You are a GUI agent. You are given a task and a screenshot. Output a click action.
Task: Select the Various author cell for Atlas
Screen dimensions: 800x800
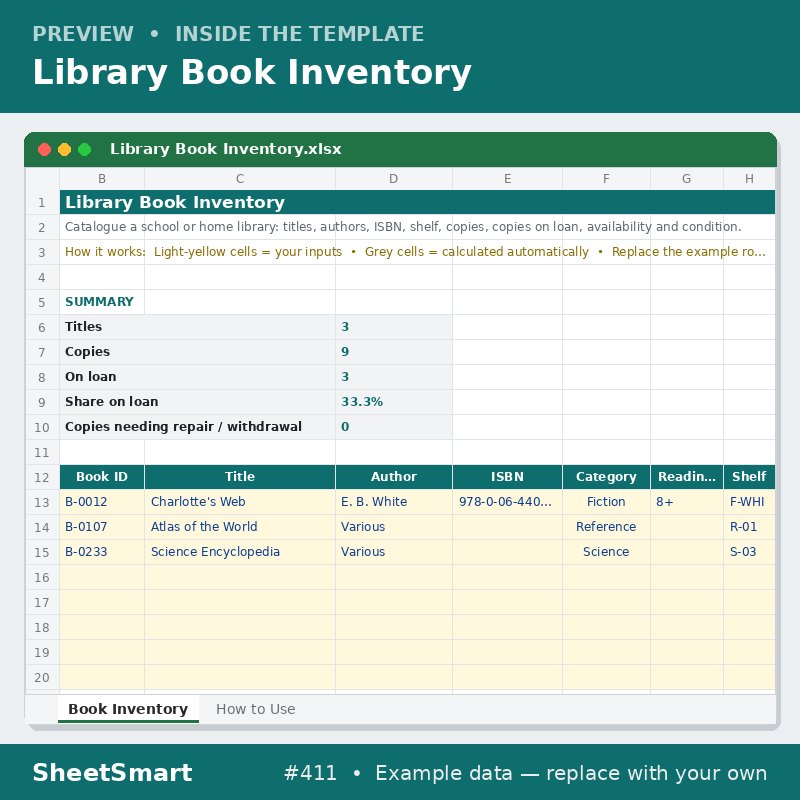pos(393,527)
